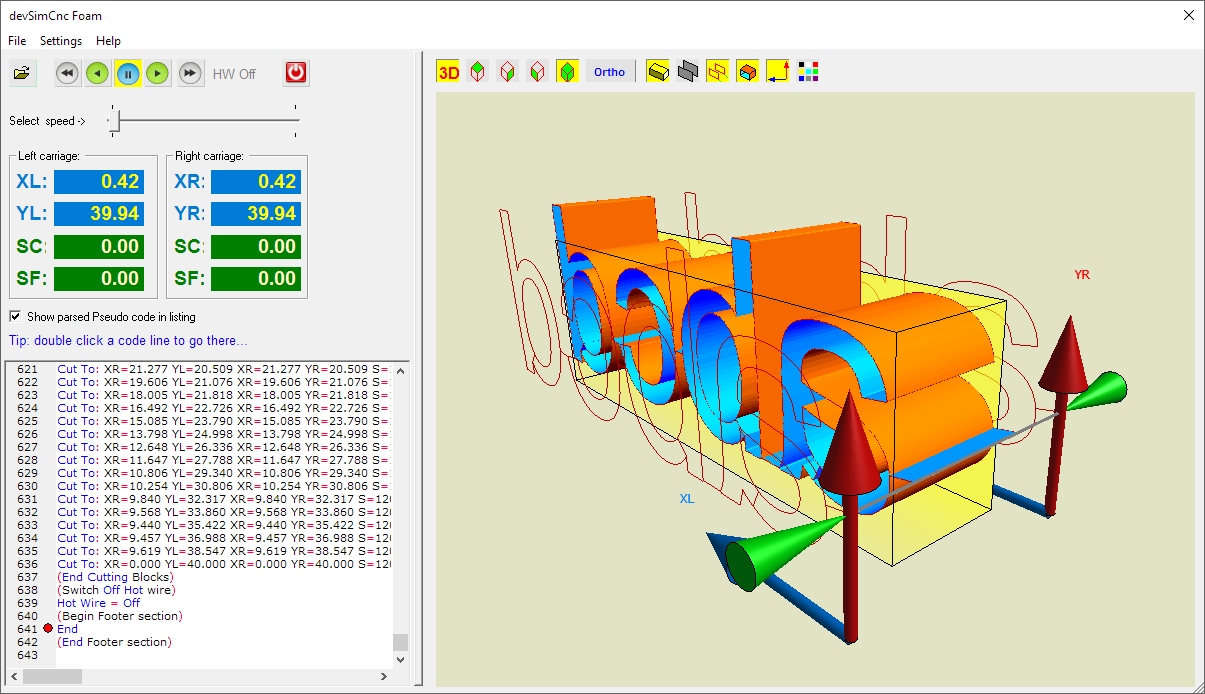The image size is (1205, 694).
Task: Toggle Ortho projection mode
Action: [610, 71]
